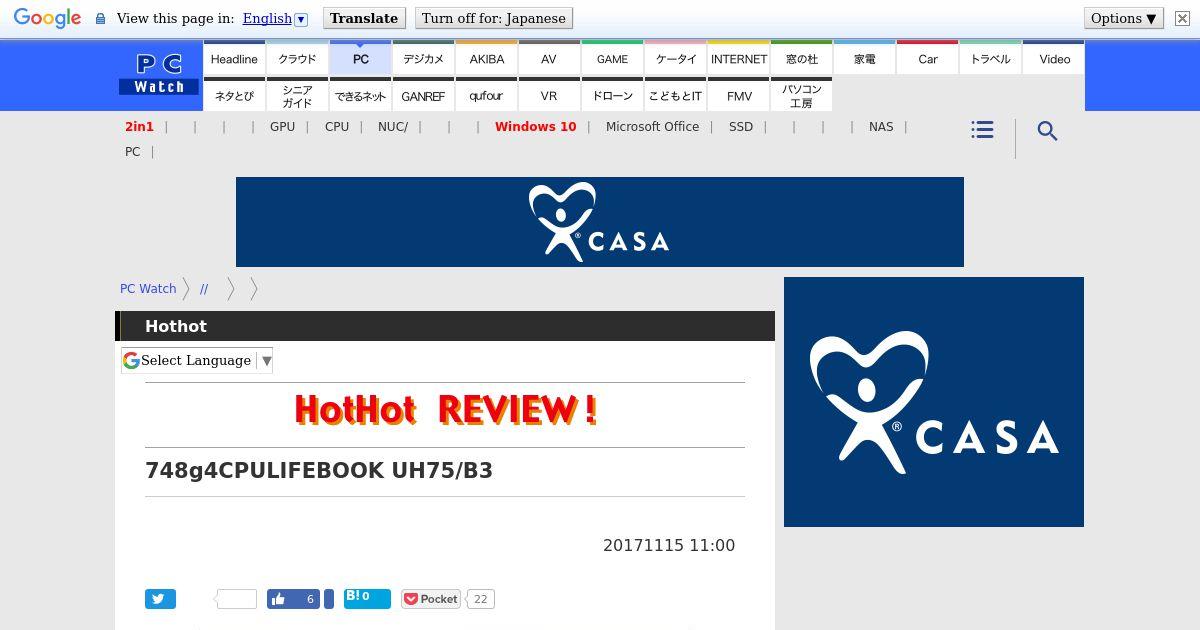Open the AKIBA tab
Viewport: 1200px width, 630px height.
pyautogui.click(x=486, y=58)
